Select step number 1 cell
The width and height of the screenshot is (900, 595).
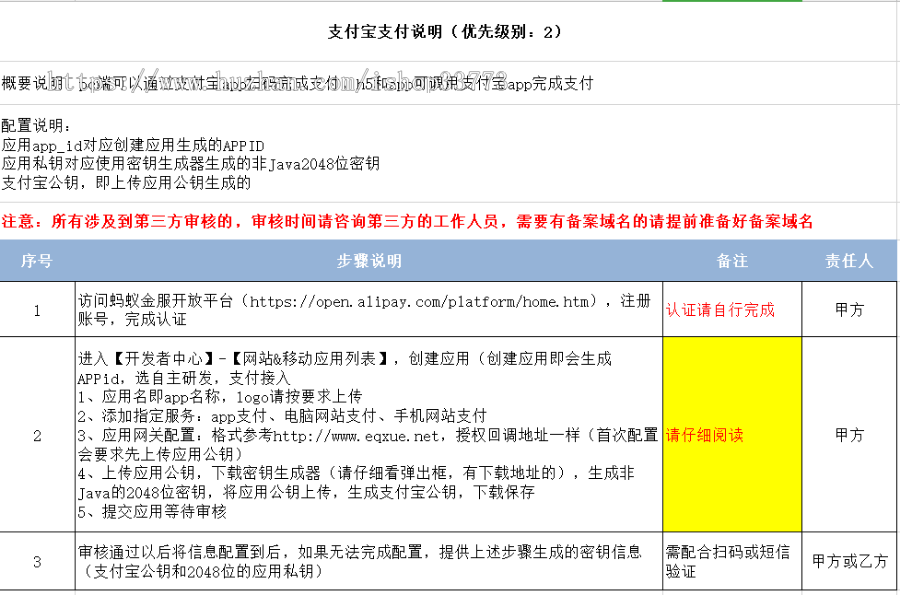(36, 309)
